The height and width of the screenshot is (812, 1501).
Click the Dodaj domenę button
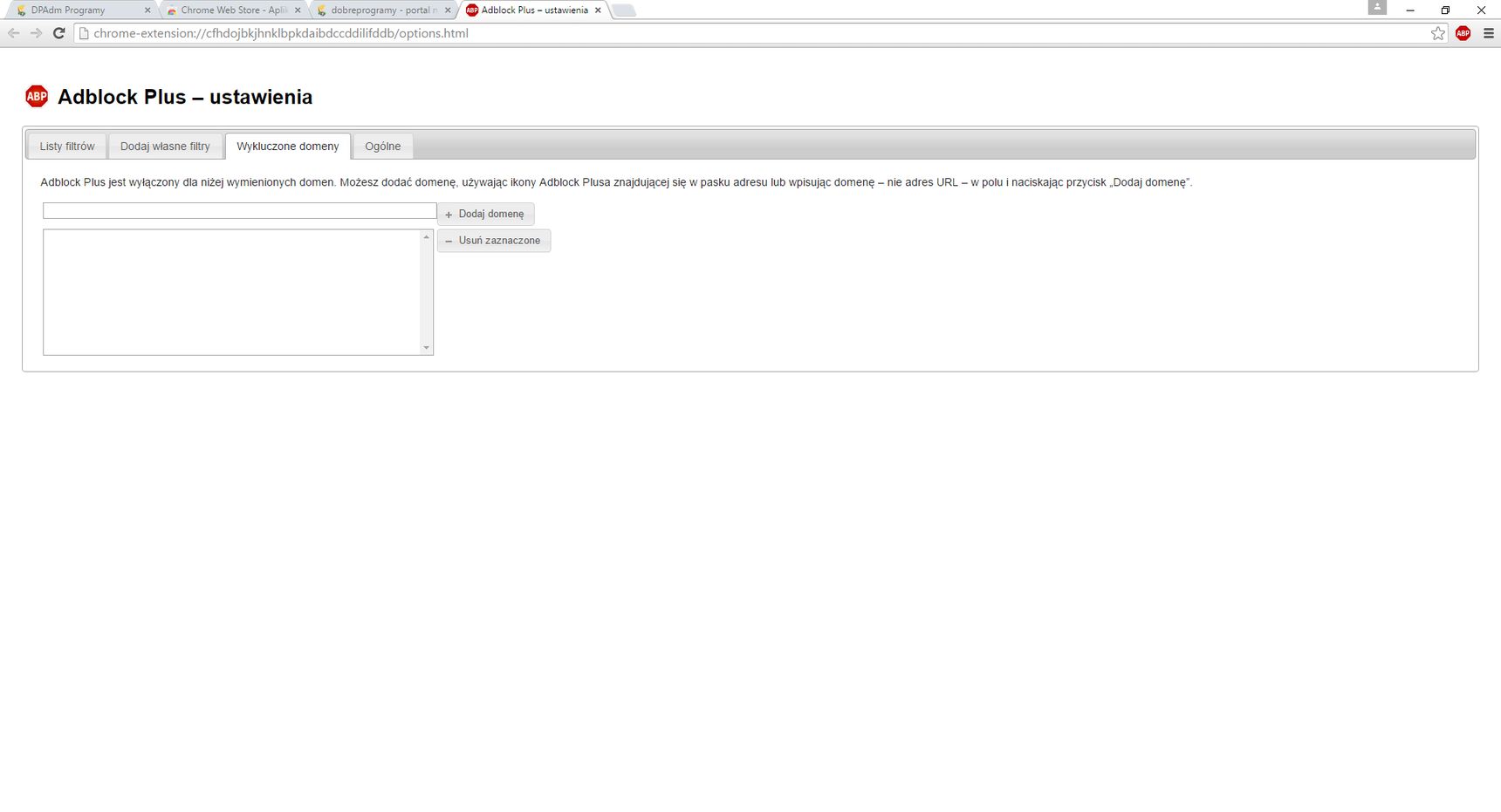485,214
